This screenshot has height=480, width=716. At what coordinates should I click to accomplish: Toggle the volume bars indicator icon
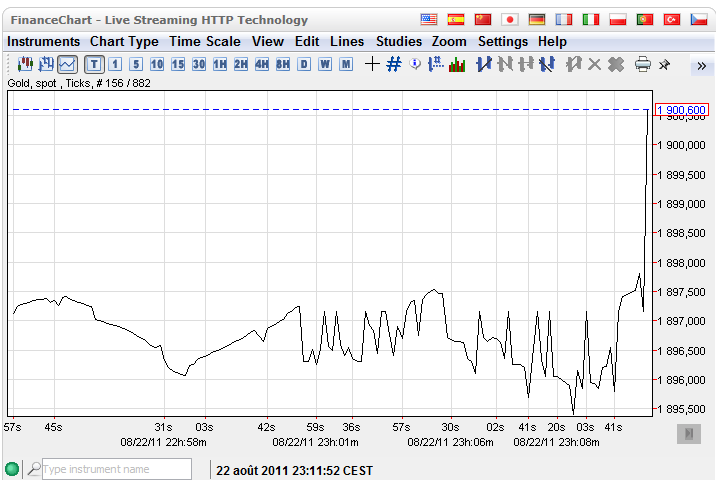click(x=457, y=64)
